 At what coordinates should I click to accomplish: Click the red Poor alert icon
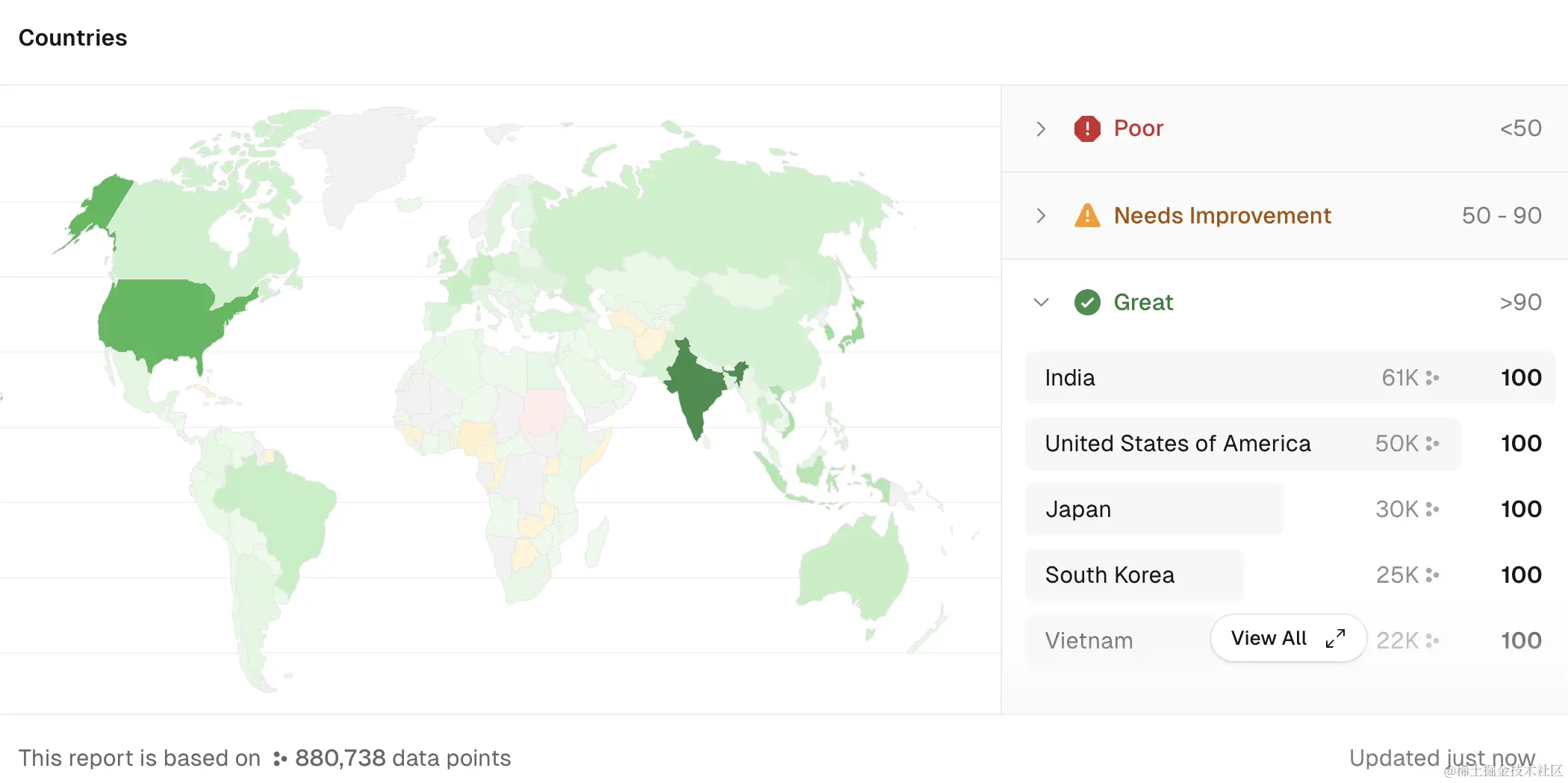coord(1088,129)
